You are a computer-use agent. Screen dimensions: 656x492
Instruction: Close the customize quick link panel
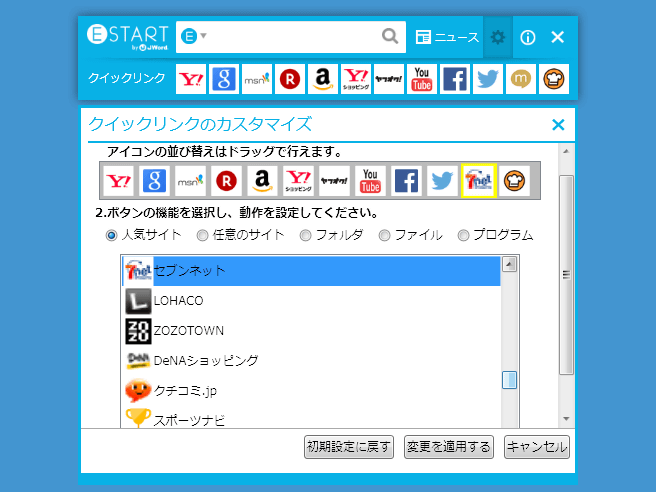pos(558,125)
